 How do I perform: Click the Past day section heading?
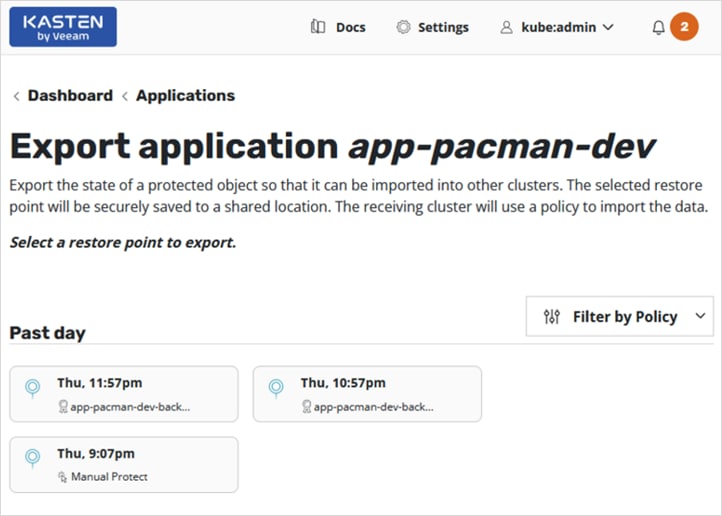pos(47,333)
